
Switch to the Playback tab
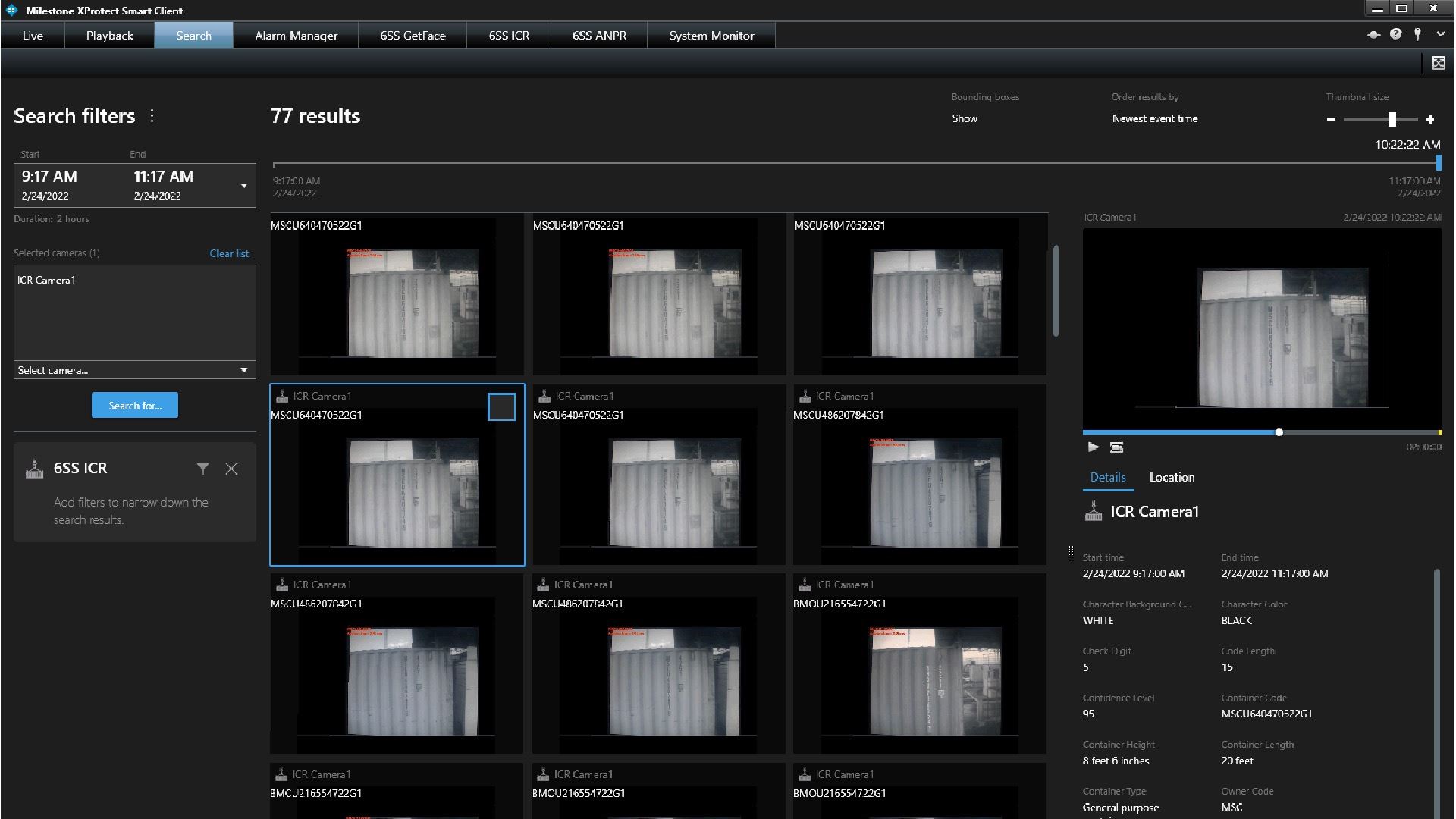pyautogui.click(x=110, y=36)
